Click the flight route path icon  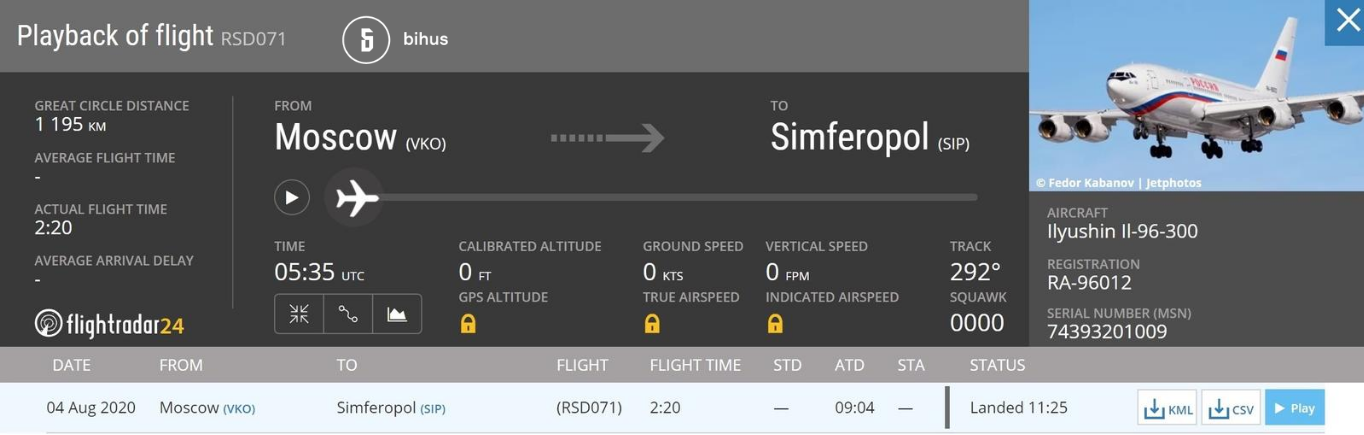[348, 314]
